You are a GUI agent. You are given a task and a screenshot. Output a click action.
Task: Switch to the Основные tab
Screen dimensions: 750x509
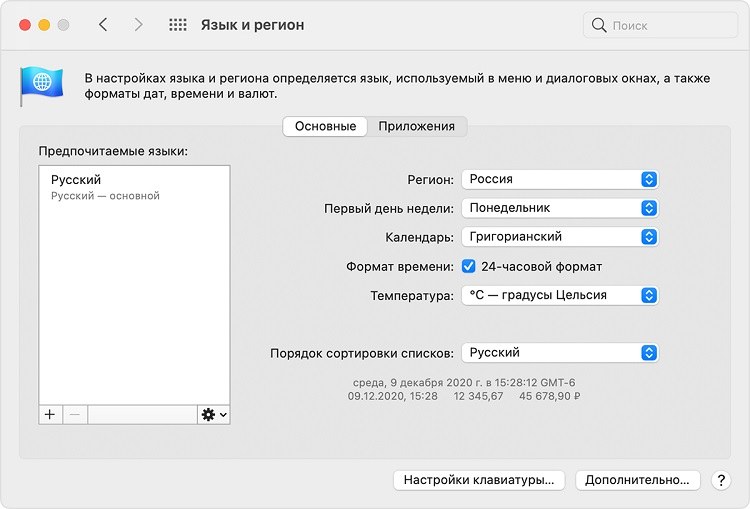click(x=325, y=126)
